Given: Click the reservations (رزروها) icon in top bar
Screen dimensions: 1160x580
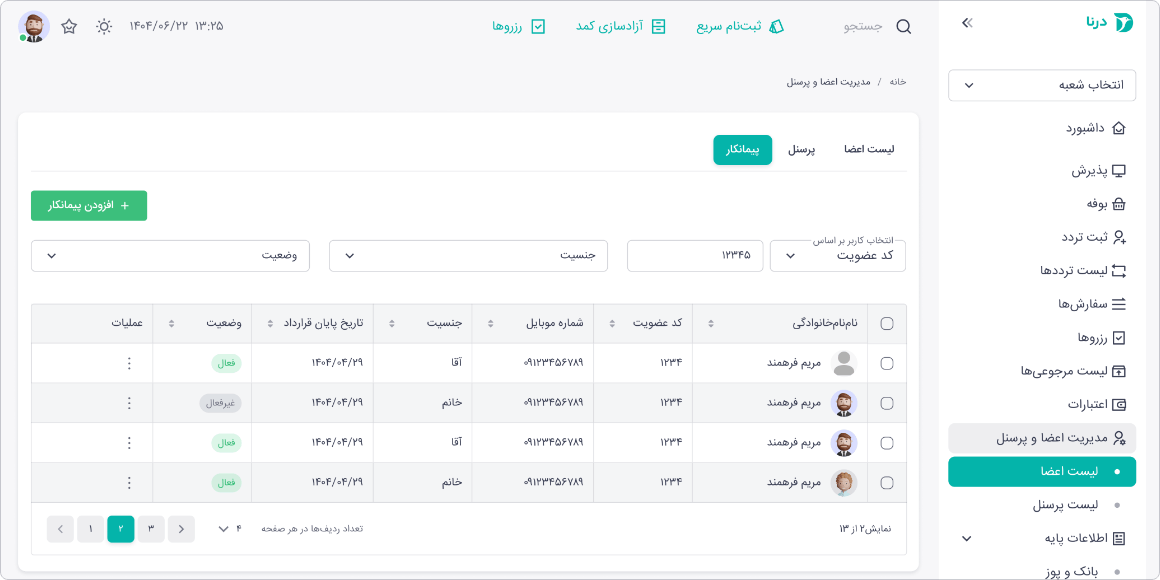Looking at the screenshot, I should click(539, 27).
